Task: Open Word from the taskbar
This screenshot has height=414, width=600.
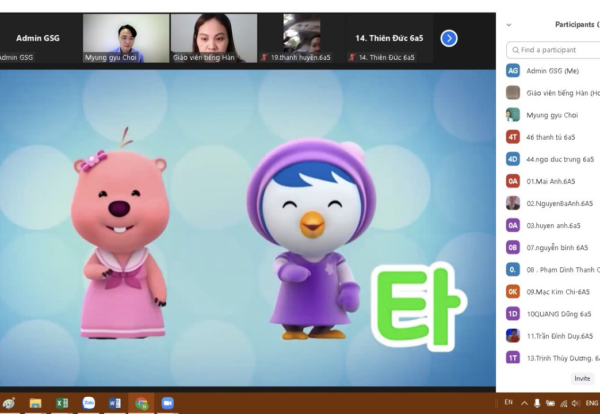Action: [x=114, y=403]
